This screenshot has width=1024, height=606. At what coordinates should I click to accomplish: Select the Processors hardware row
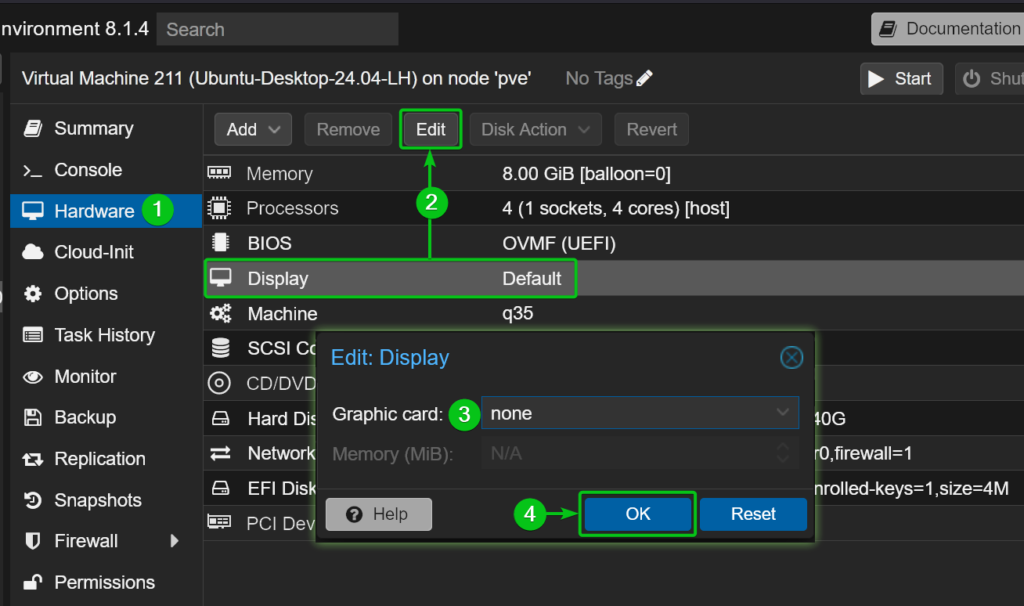coord(614,208)
